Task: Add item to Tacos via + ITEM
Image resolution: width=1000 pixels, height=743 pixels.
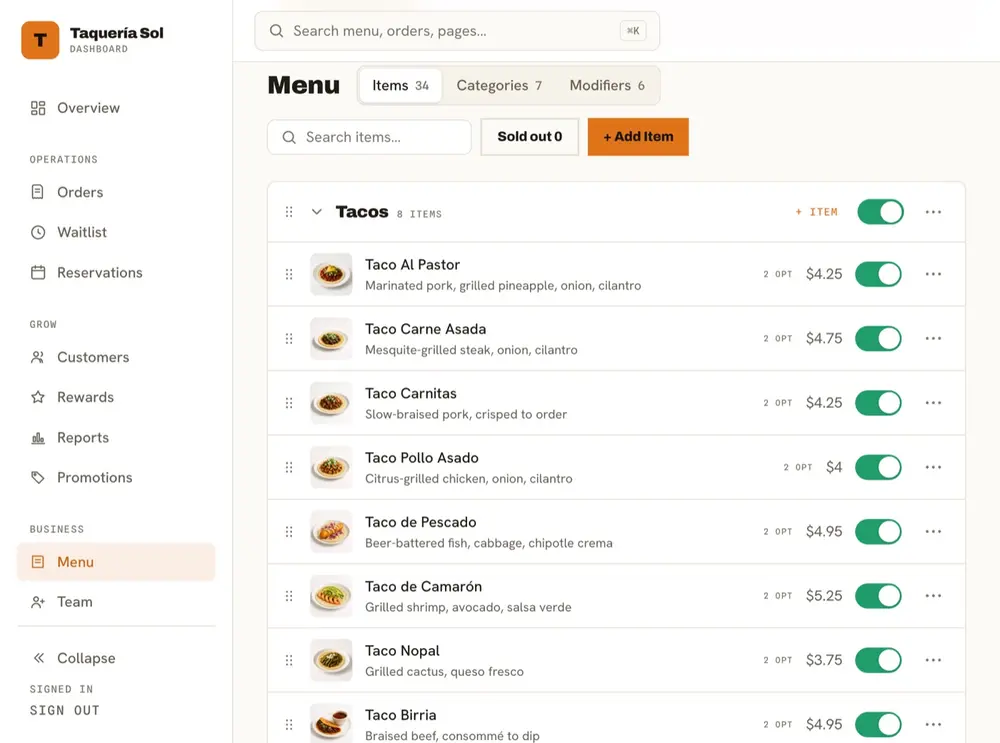Action: [x=816, y=212]
